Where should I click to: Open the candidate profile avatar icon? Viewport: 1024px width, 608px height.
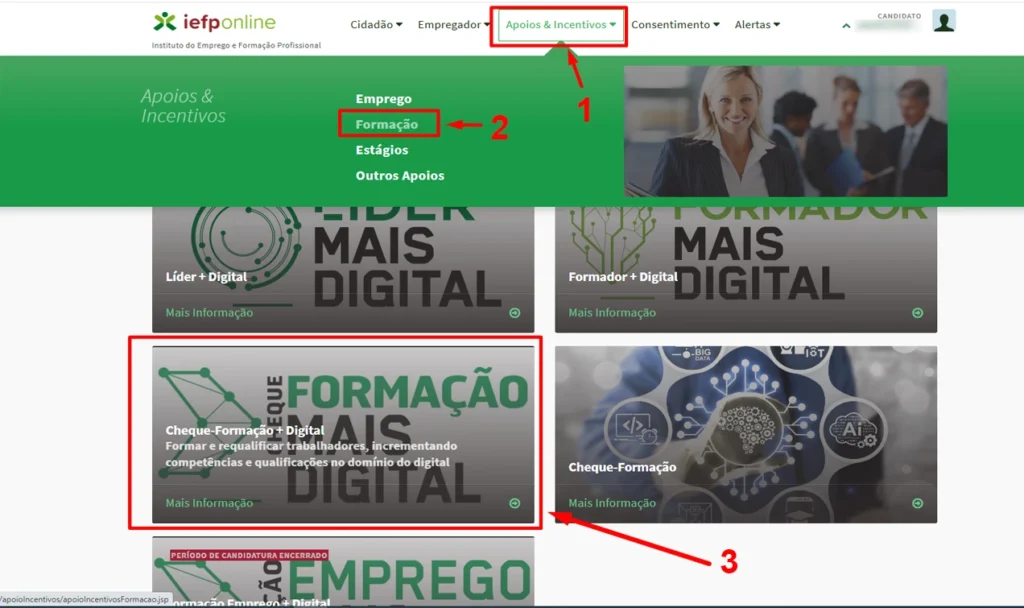click(x=944, y=21)
